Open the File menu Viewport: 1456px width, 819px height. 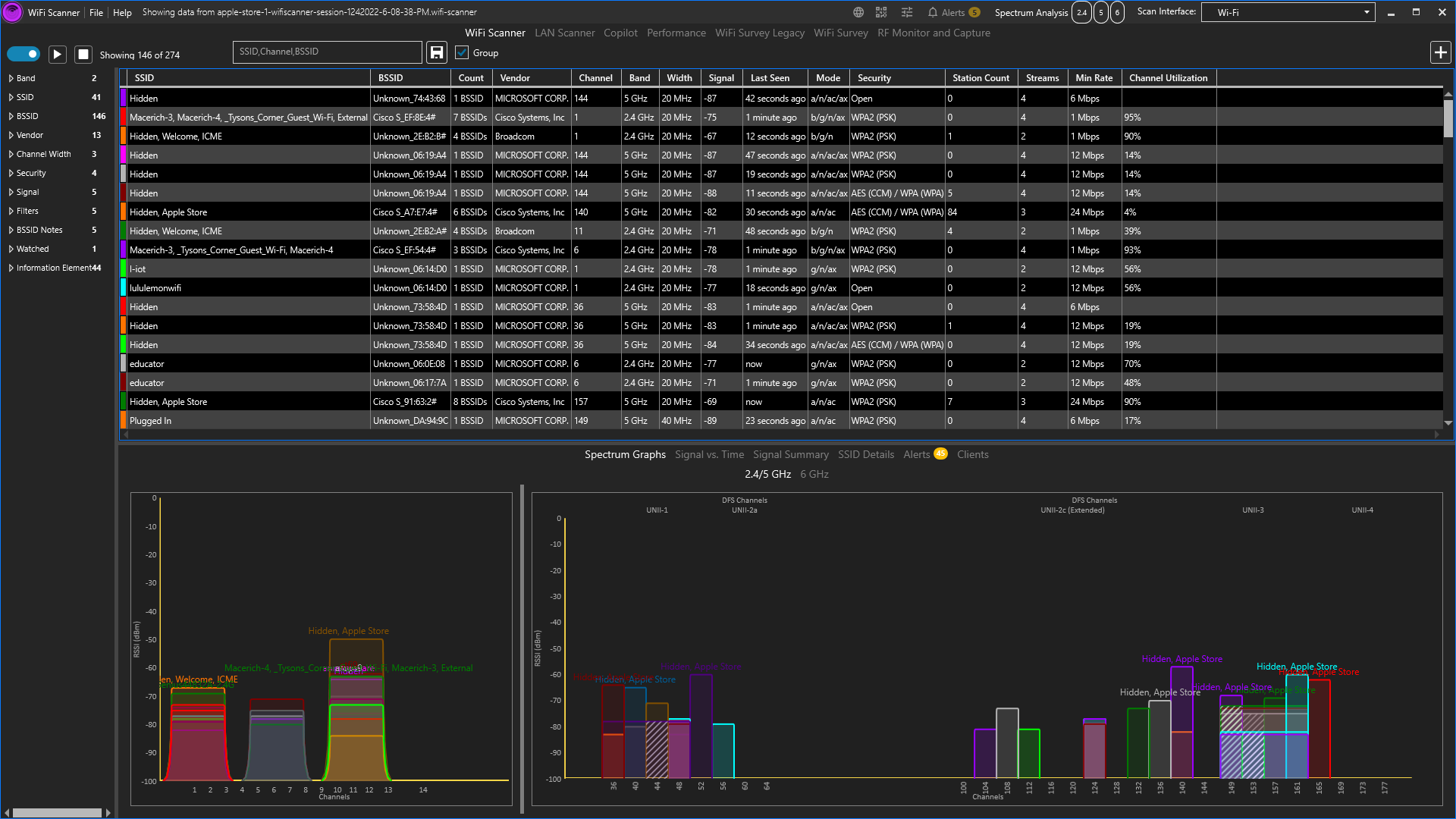(x=96, y=13)
